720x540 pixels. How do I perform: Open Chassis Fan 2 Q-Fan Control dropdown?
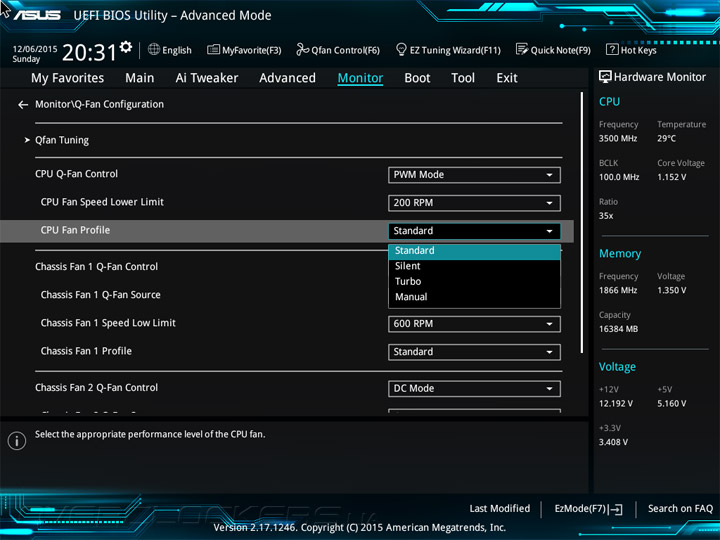(x=474, y=388)
